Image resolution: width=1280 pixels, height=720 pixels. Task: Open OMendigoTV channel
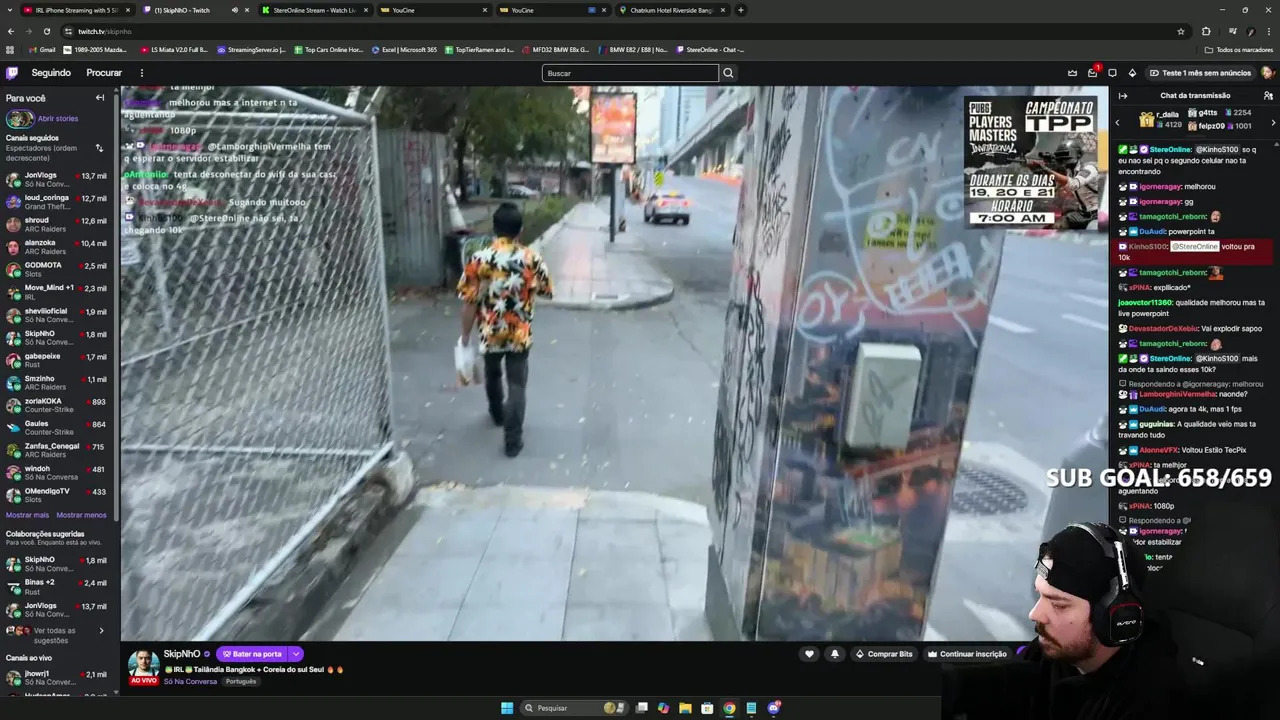[57, 495]
